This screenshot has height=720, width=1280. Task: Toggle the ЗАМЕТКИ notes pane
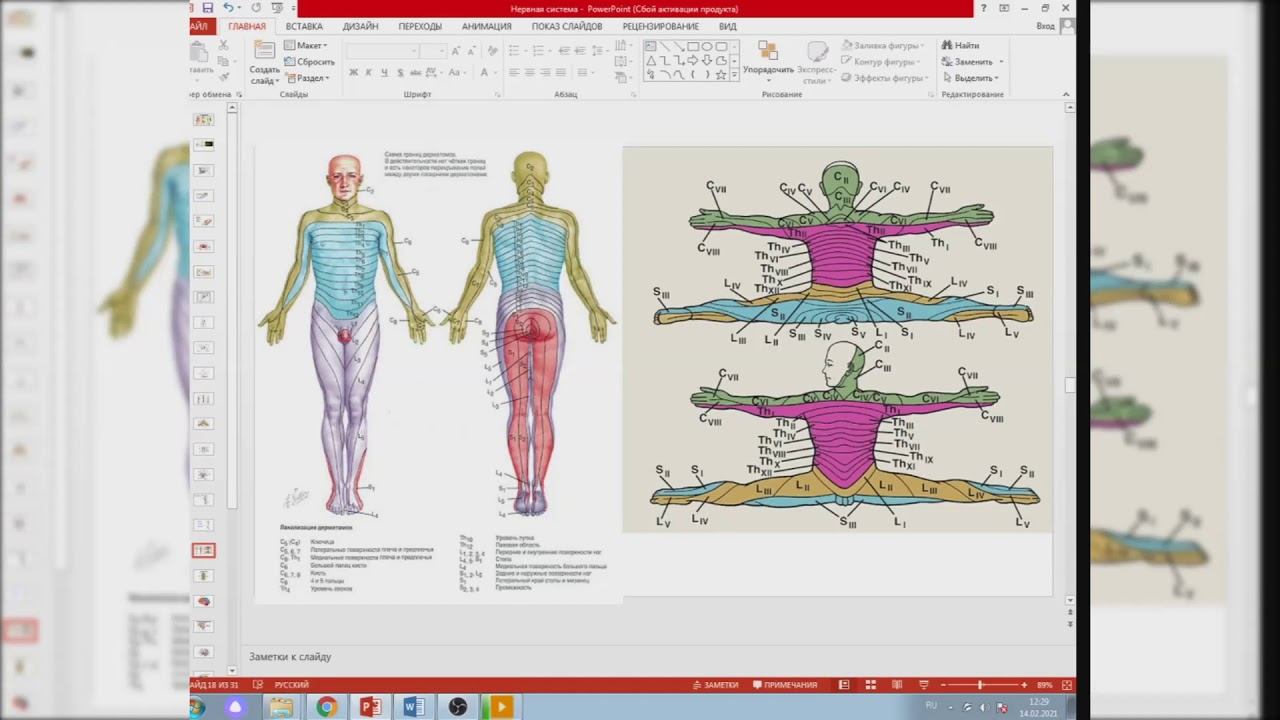[x=715, y=685]
